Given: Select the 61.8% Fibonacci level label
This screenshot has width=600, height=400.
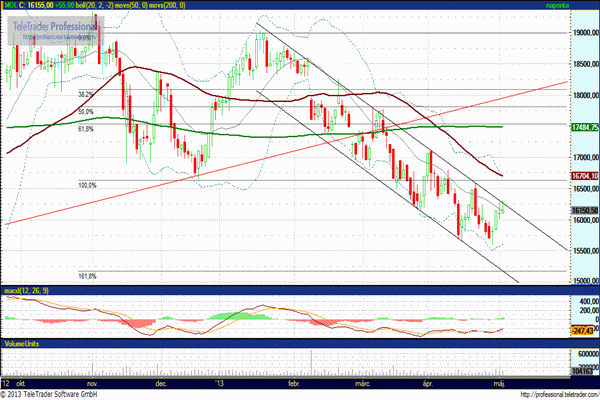Looking at the screenshot, I should click(x=86, y=129).
